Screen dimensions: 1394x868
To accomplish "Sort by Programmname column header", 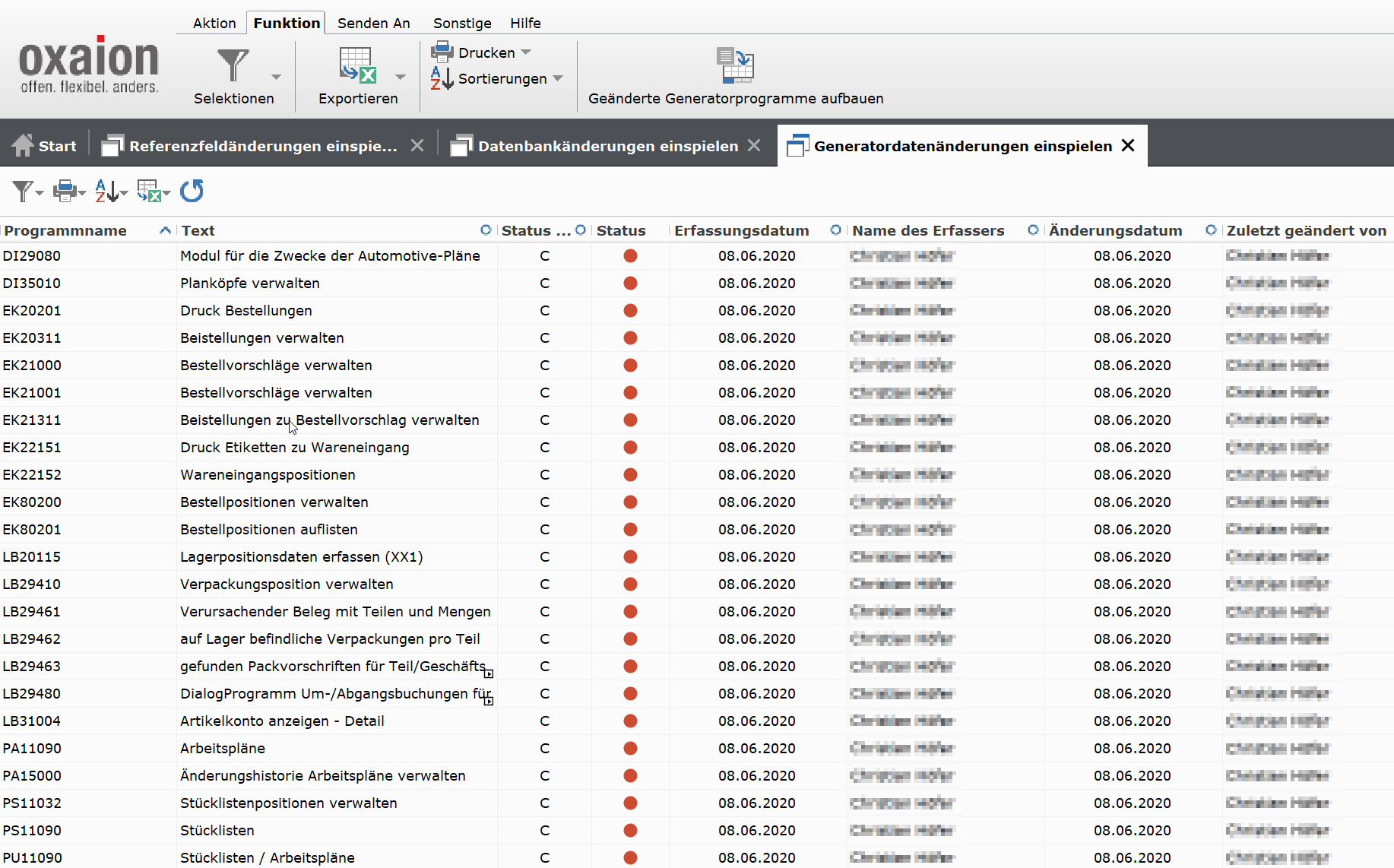I will pyautogui.click(x=65, y=230).
